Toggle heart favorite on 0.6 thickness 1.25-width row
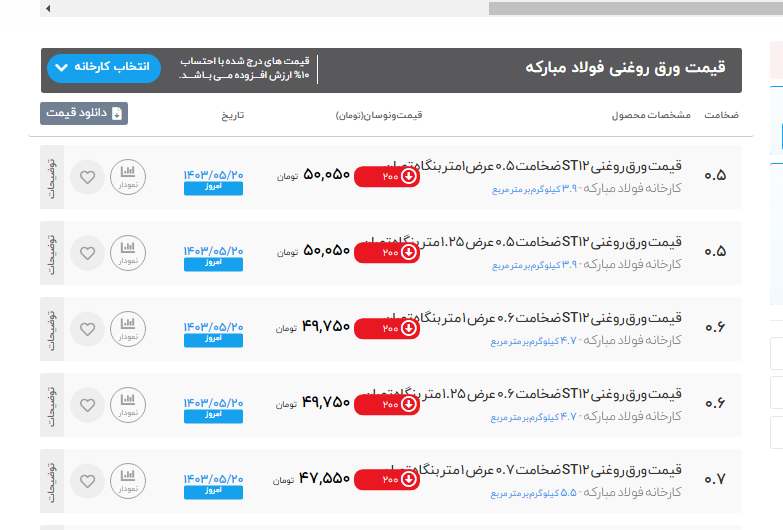 (87, 405)
